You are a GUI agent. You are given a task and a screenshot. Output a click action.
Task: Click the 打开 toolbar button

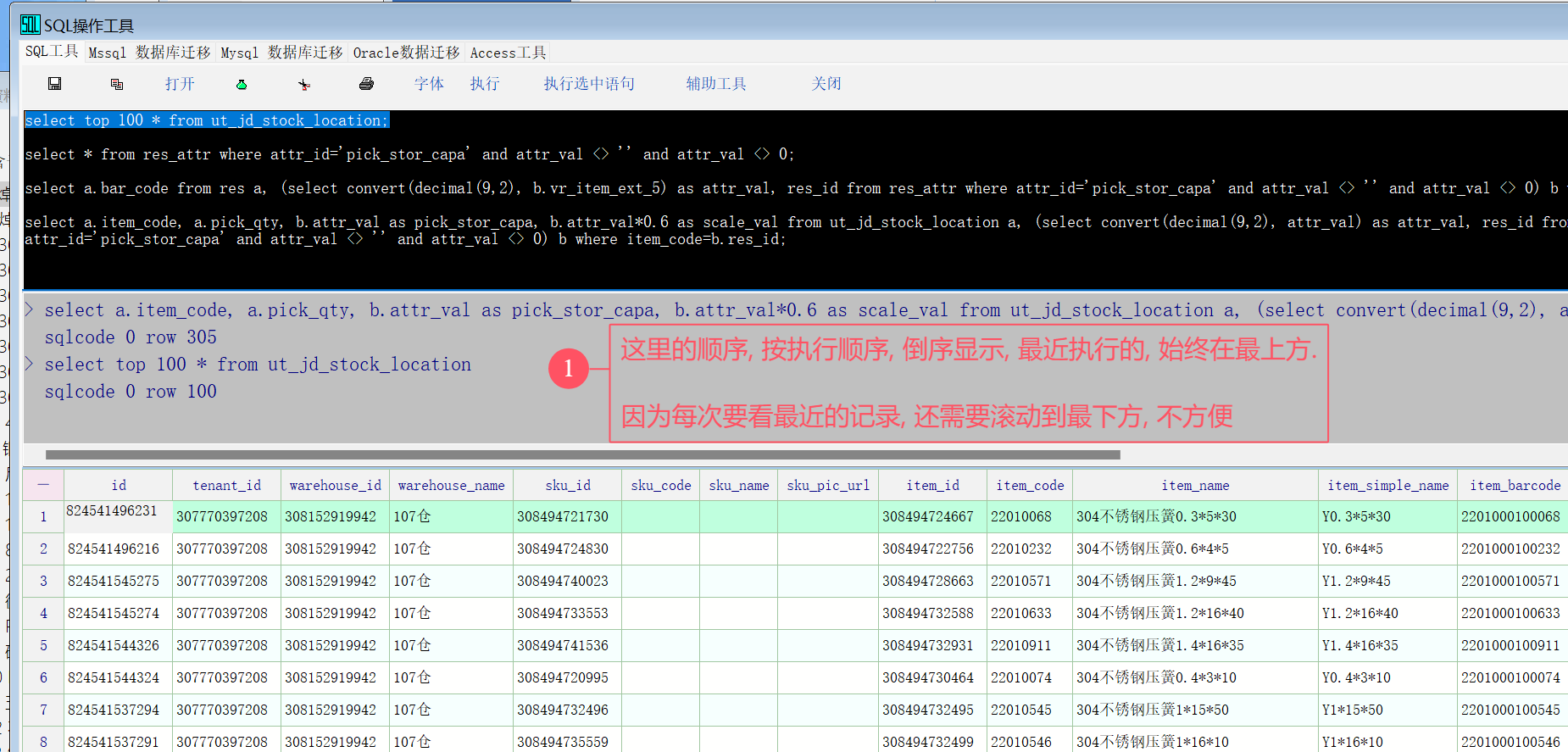tap(180, 83)
